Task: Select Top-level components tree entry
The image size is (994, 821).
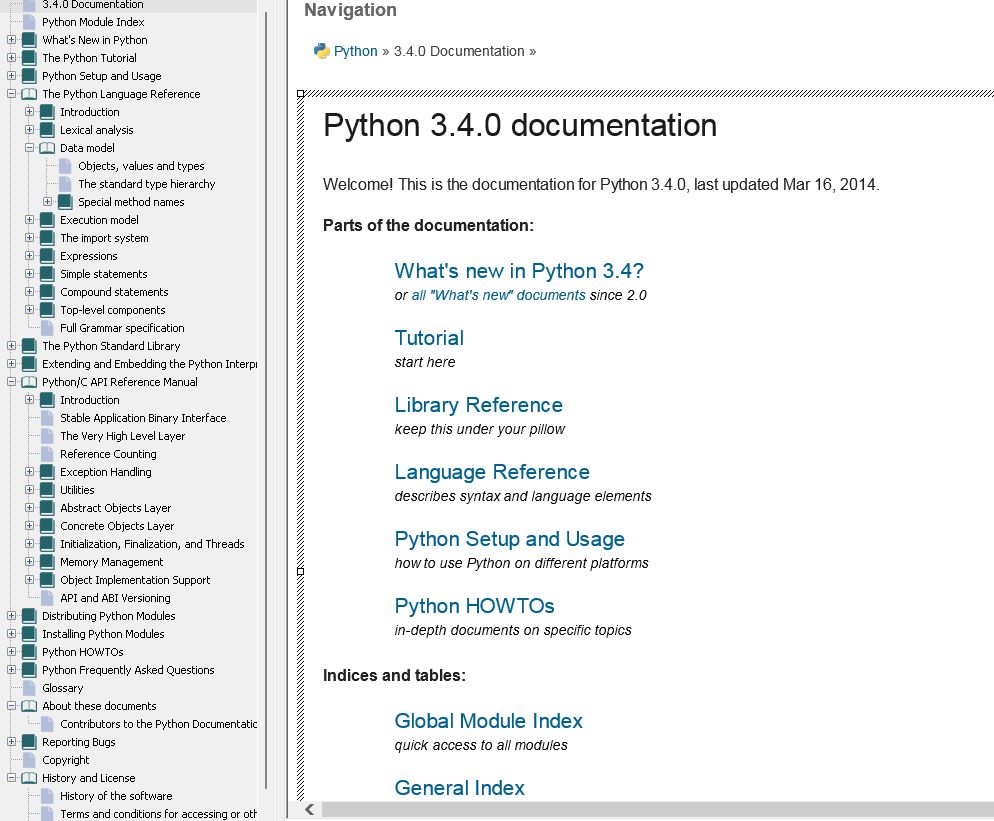Action: [113, 310]
